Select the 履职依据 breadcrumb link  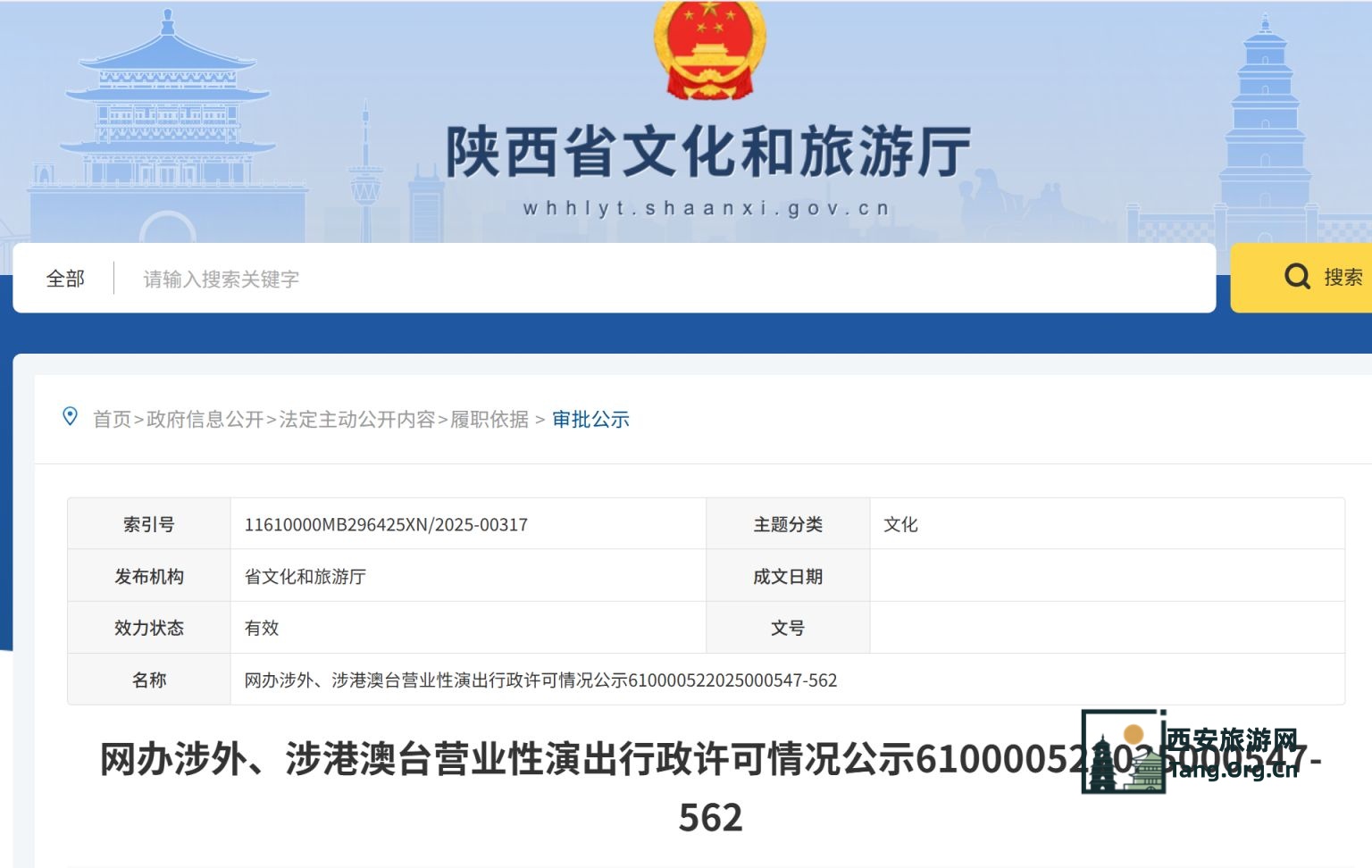tap(489, 420)
